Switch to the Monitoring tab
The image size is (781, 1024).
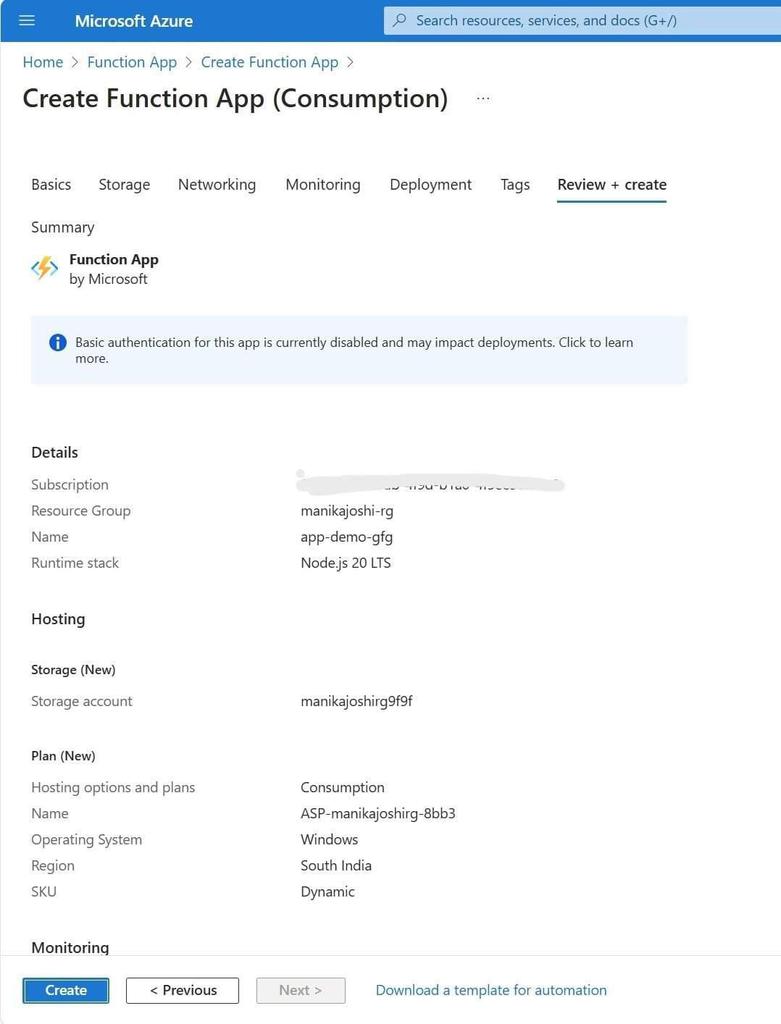[x=323, y=185]
